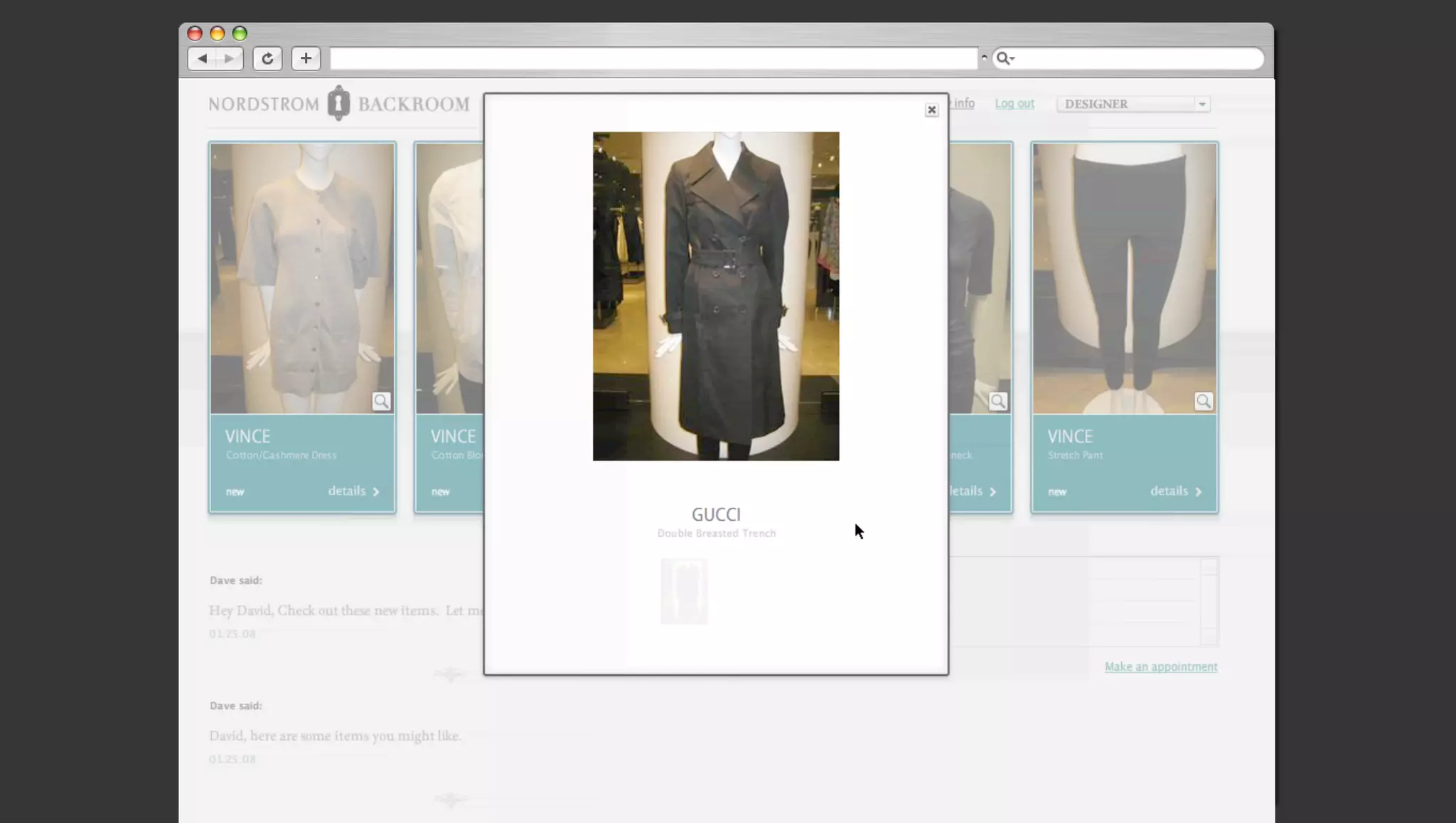Click the browser back arrow
The width and height of the screenshot is (1456, 823).
click(x=203, y=58)
